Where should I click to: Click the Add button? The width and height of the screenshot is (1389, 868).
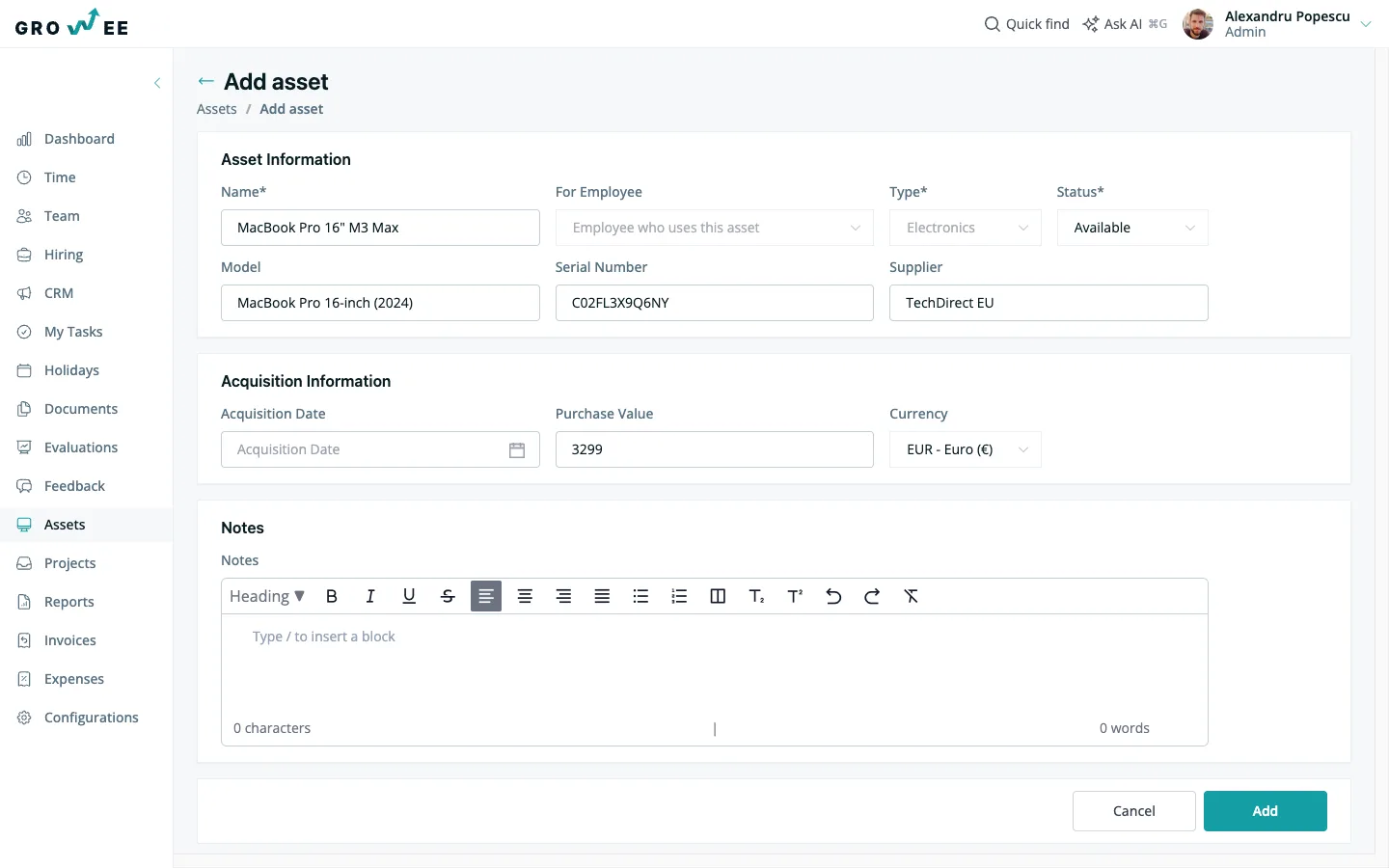pos(1266,811)
